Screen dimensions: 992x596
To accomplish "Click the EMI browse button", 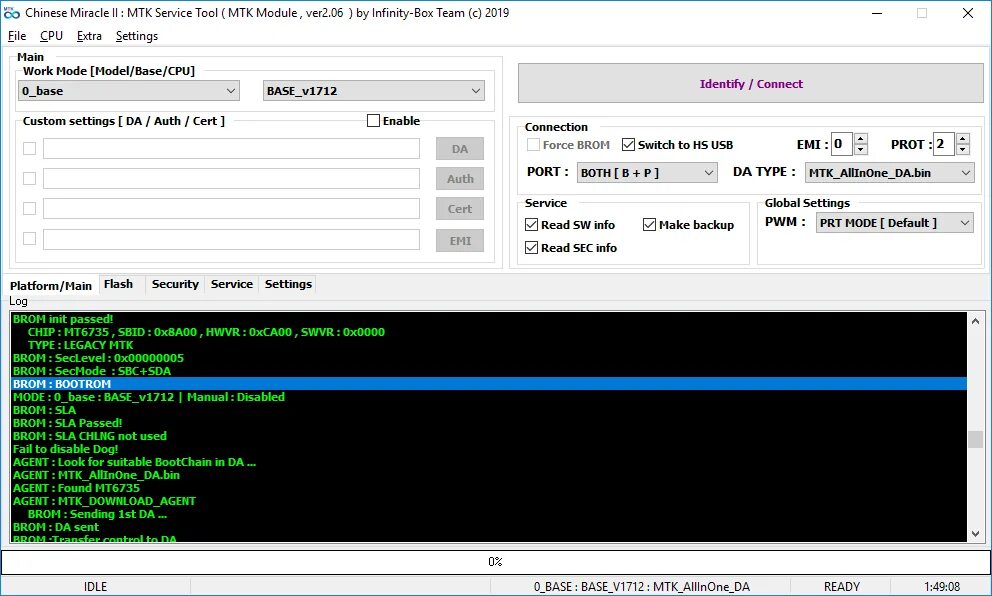I will (x=460, y=240).
